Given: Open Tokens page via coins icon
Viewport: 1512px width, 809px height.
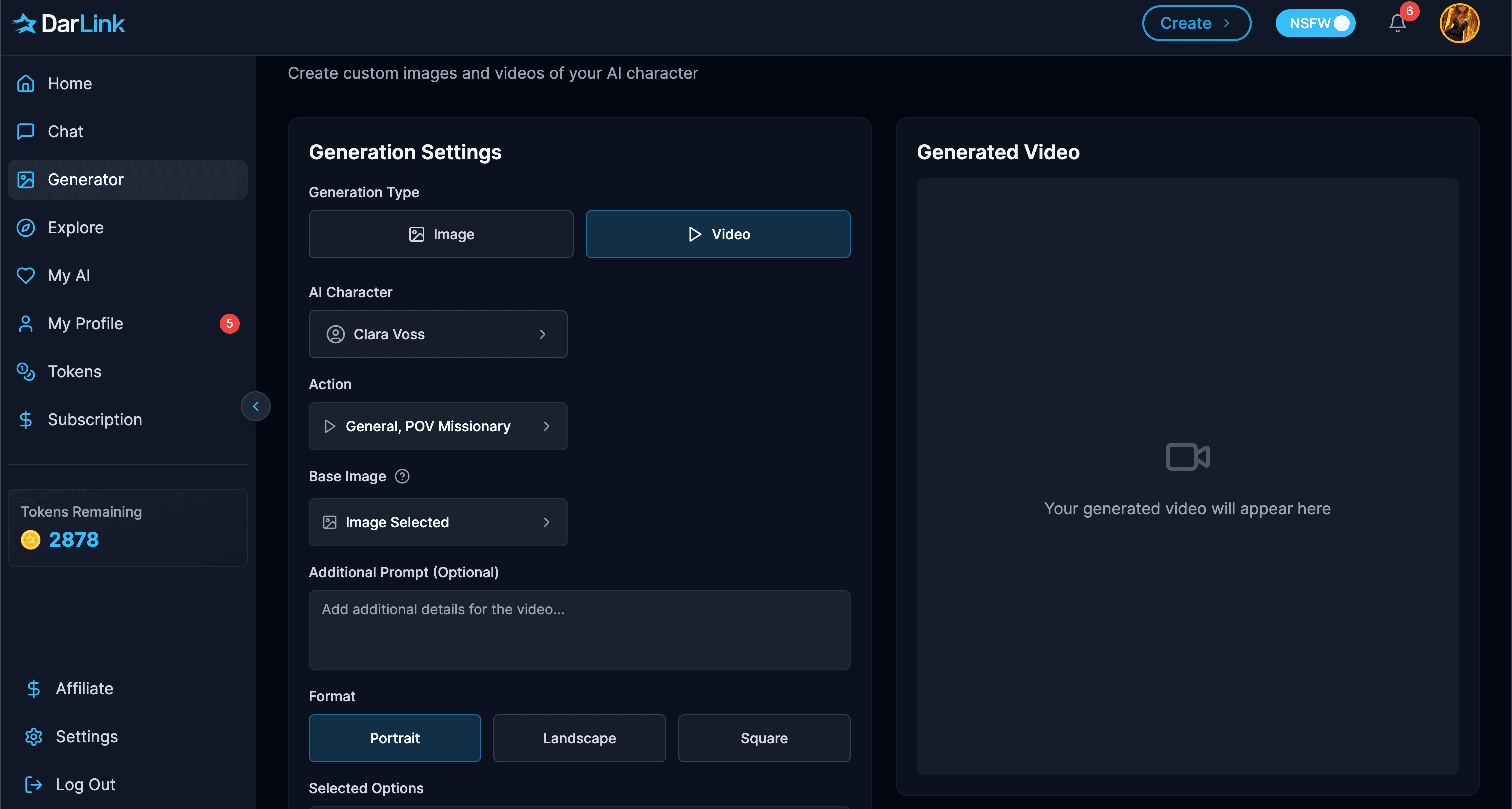Looking at the screenshot, I should pyautogui.click(x=26, y=371).
